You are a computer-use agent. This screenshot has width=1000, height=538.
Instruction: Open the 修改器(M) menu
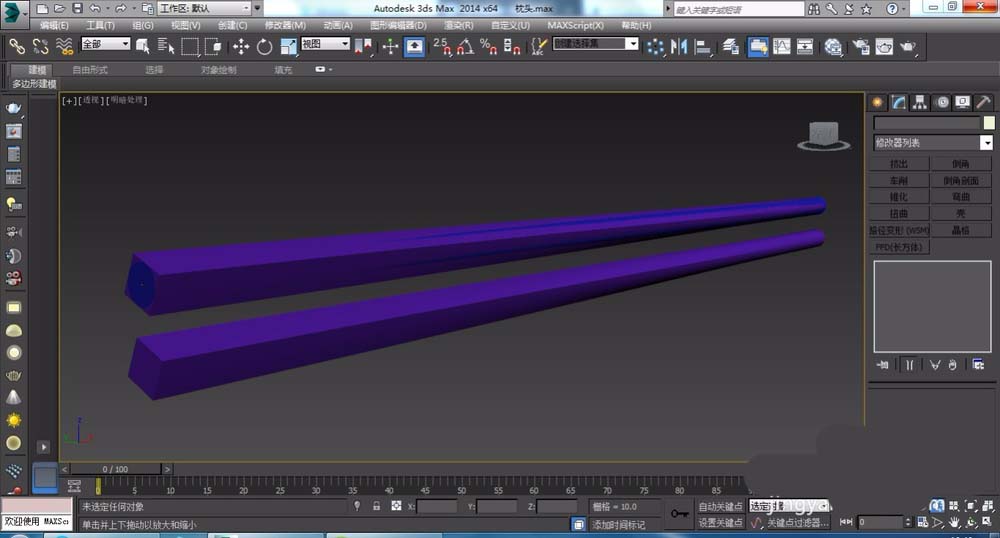pyautogui.click(x=285, y=25)
